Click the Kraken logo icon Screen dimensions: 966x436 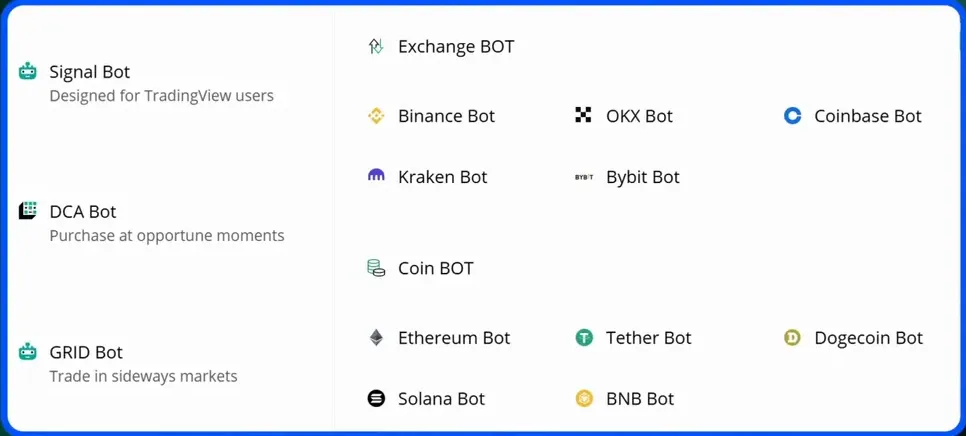pos(376,176)
